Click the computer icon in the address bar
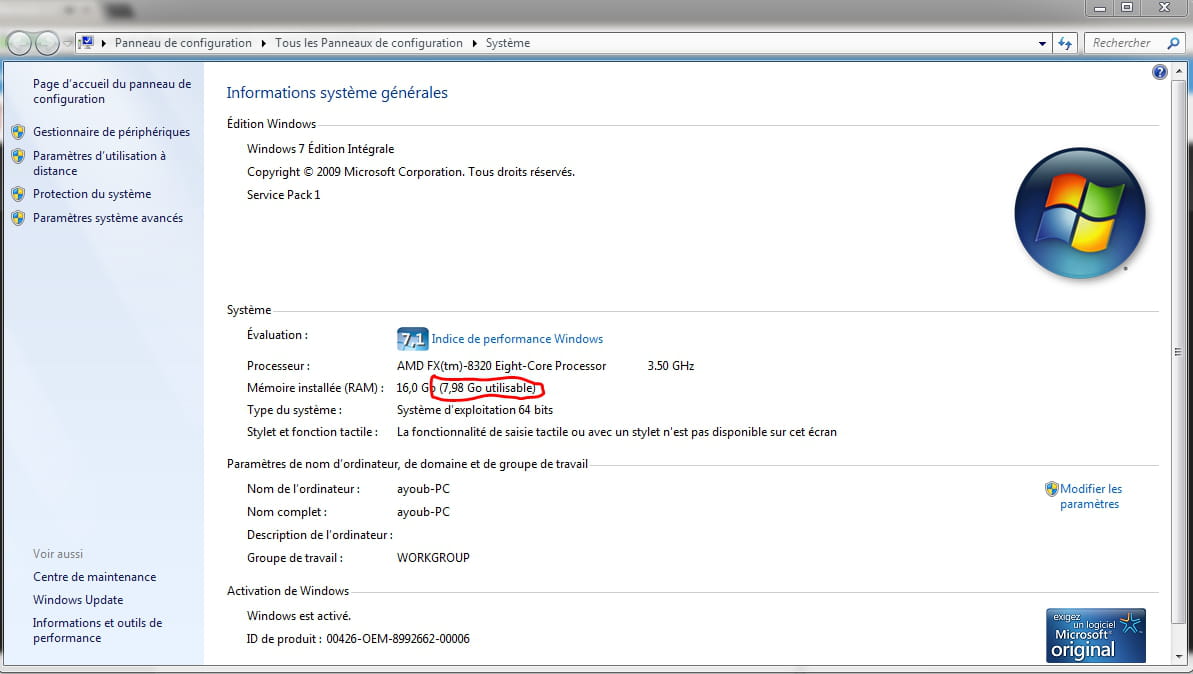The image size is (1193, 674). [x=86, y=43]
